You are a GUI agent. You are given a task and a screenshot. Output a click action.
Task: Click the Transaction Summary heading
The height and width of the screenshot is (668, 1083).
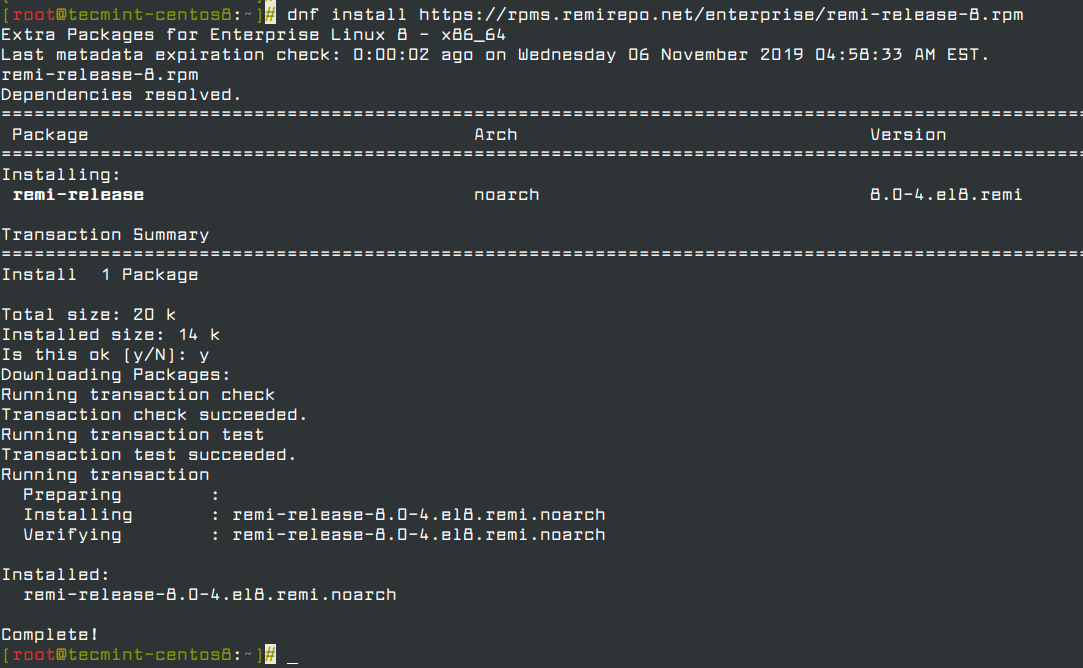coord(105,235)
